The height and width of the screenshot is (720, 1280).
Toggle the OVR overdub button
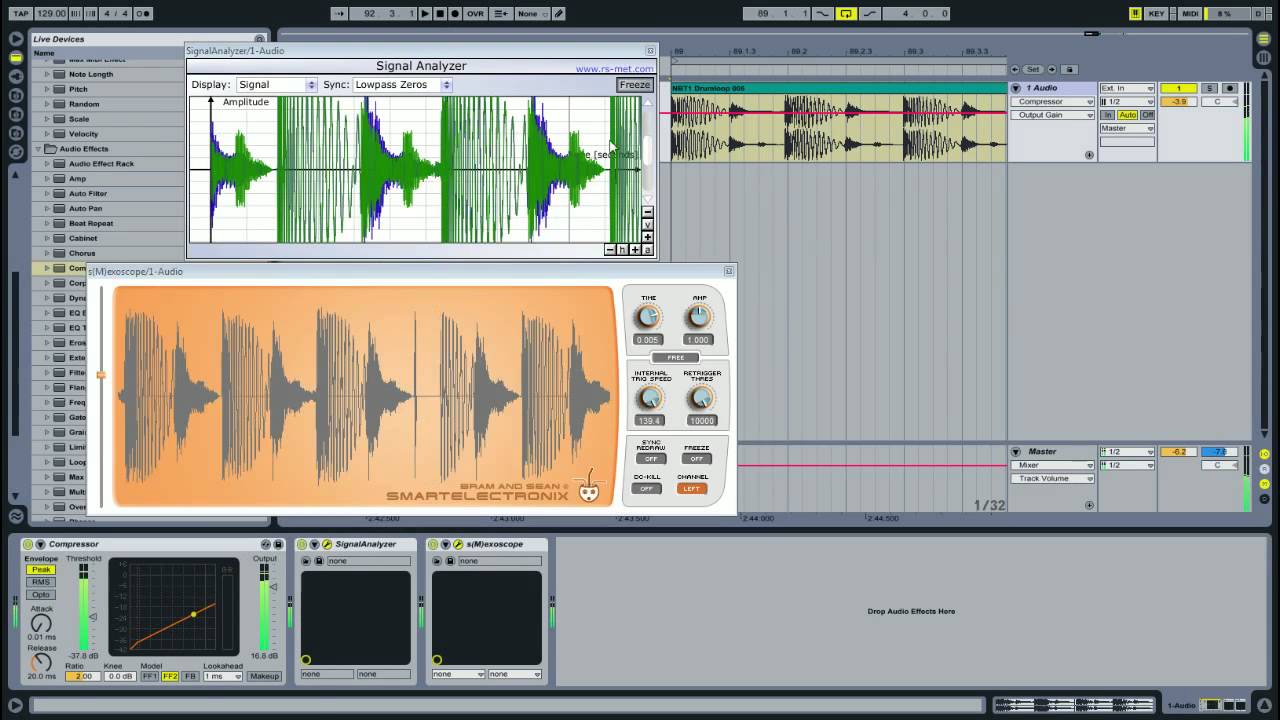tap(475, 14)
